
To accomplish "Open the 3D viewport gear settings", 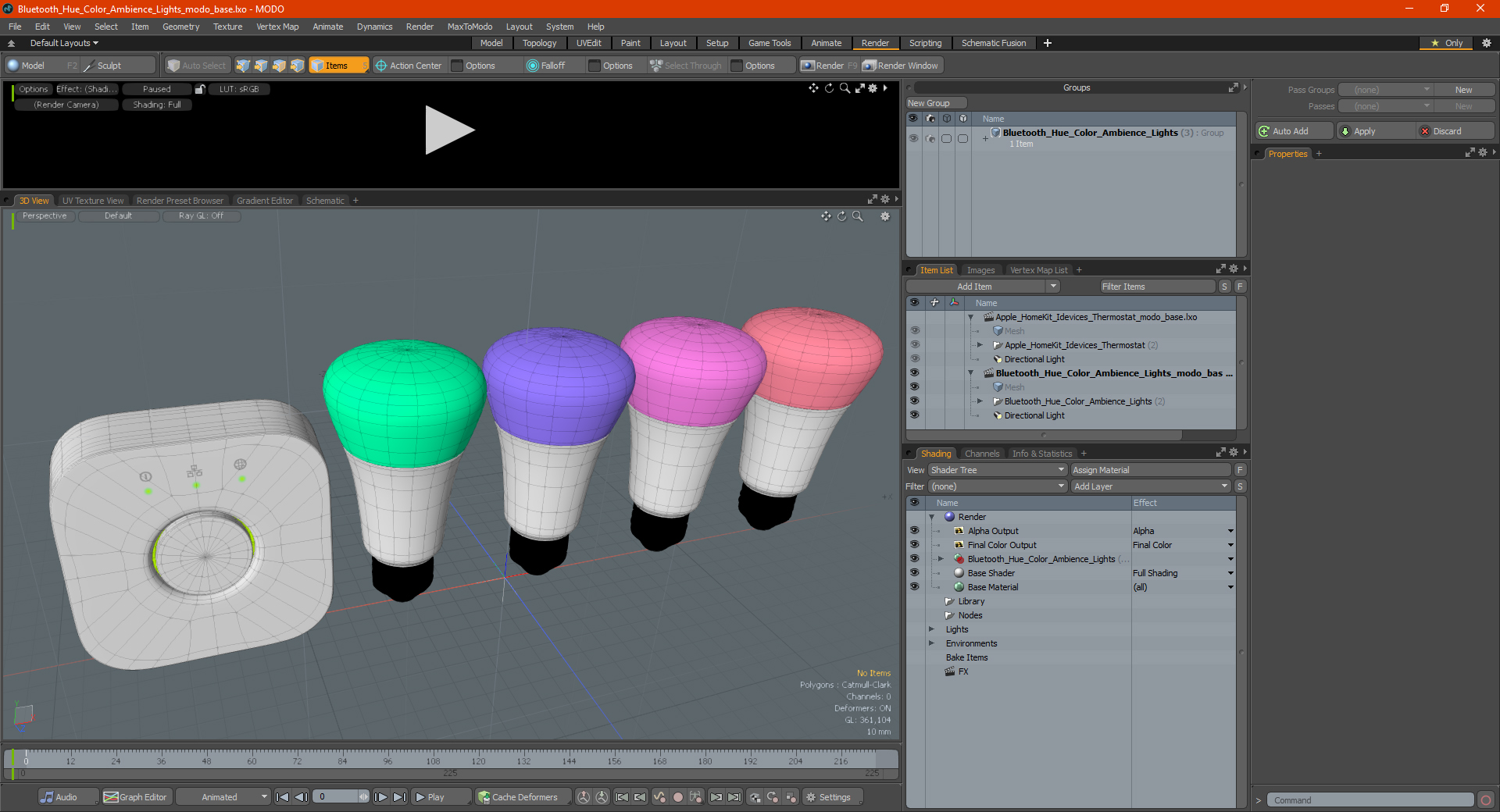I will 885,216.
